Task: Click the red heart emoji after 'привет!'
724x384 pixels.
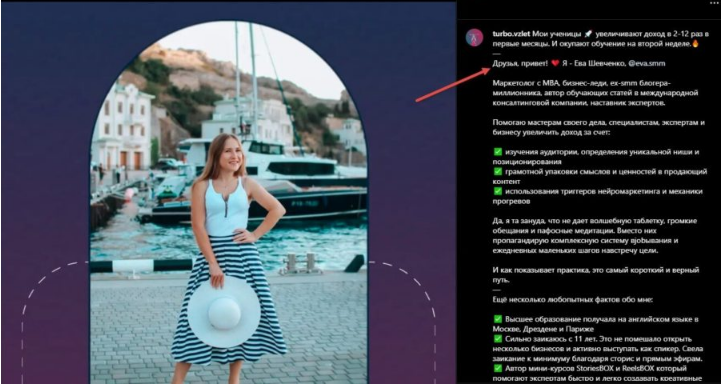Action: pyautogui.click(x=555, y=64)
